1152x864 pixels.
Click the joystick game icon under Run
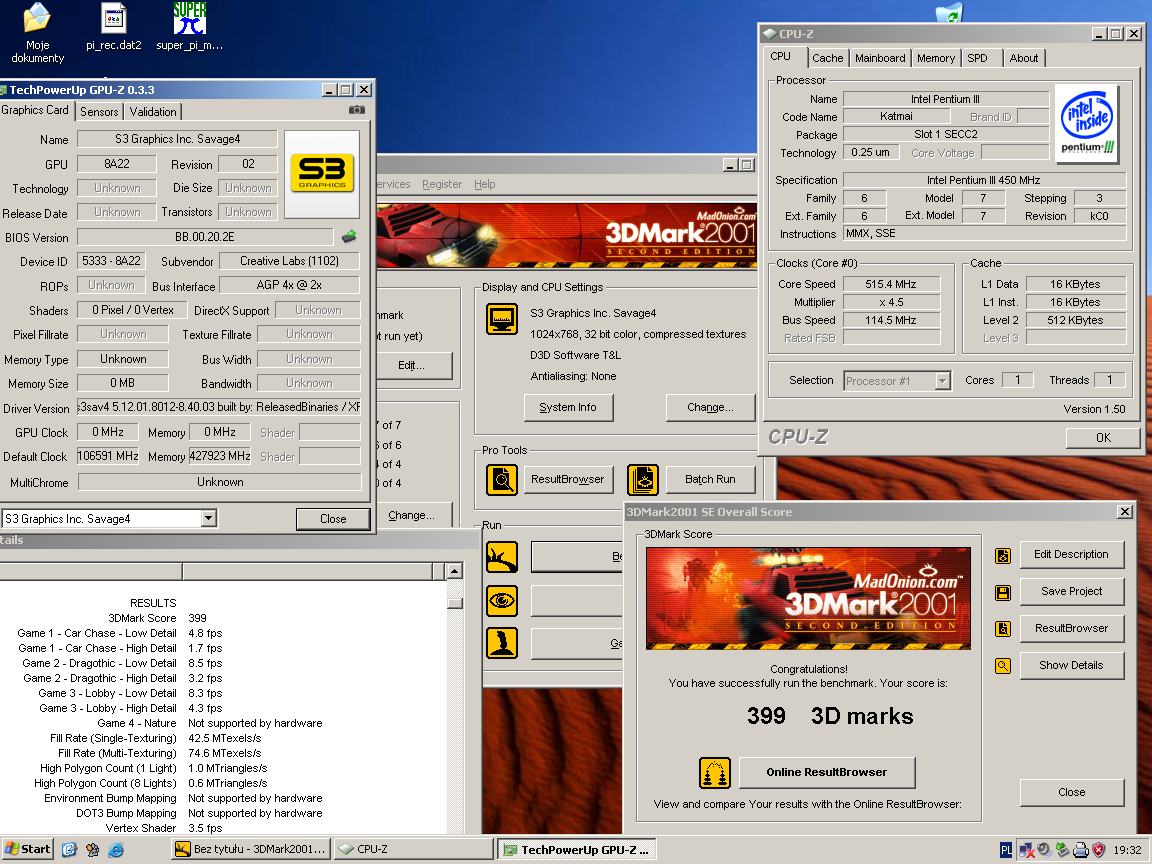click(502, 644)
